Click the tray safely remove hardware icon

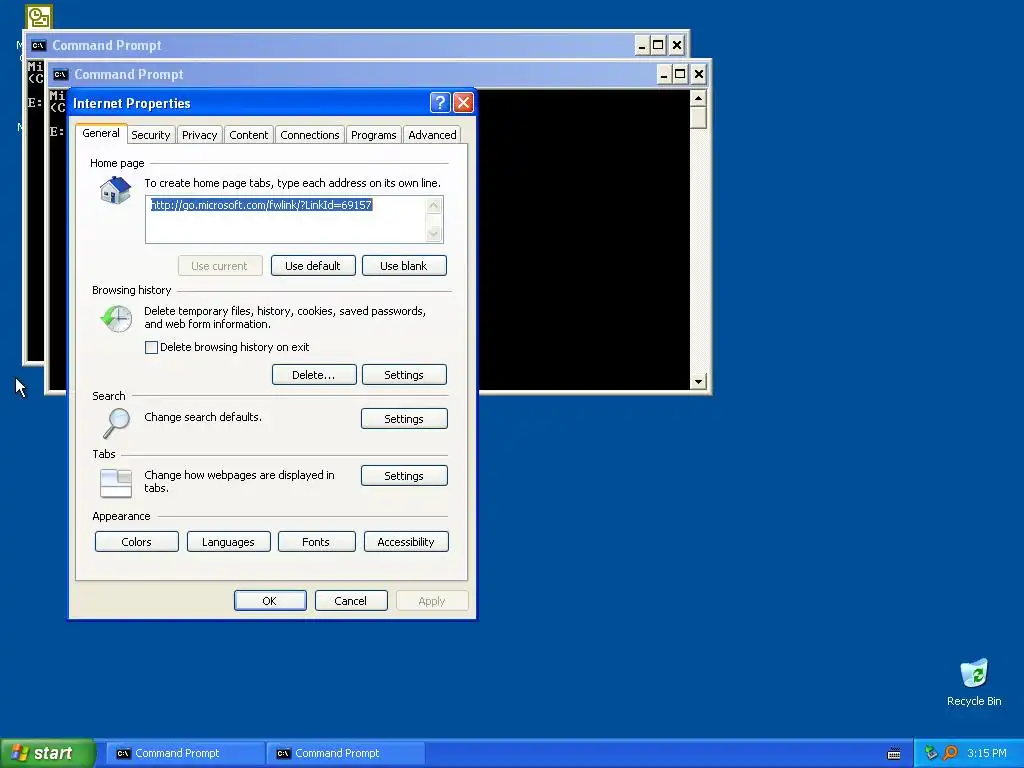[x=931, y=753]
